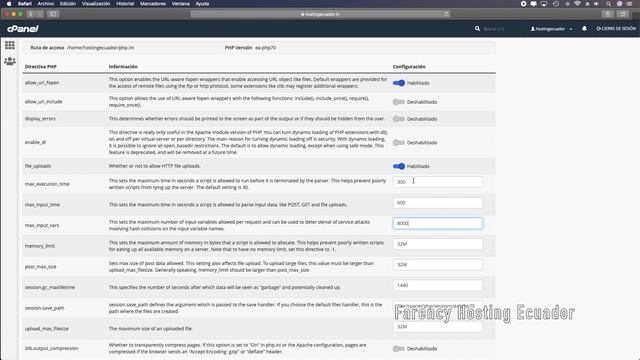Screen dimensions: 640x360
Task: Click the Safari share icon
Action: (608, 14)
